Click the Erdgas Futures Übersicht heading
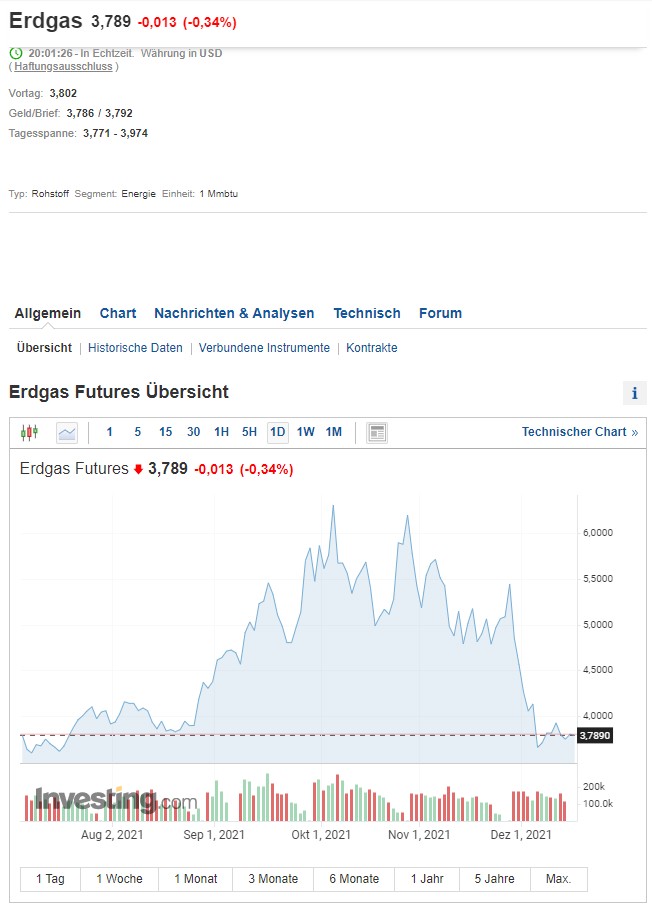The image size is (652, 915). point(118,392)
